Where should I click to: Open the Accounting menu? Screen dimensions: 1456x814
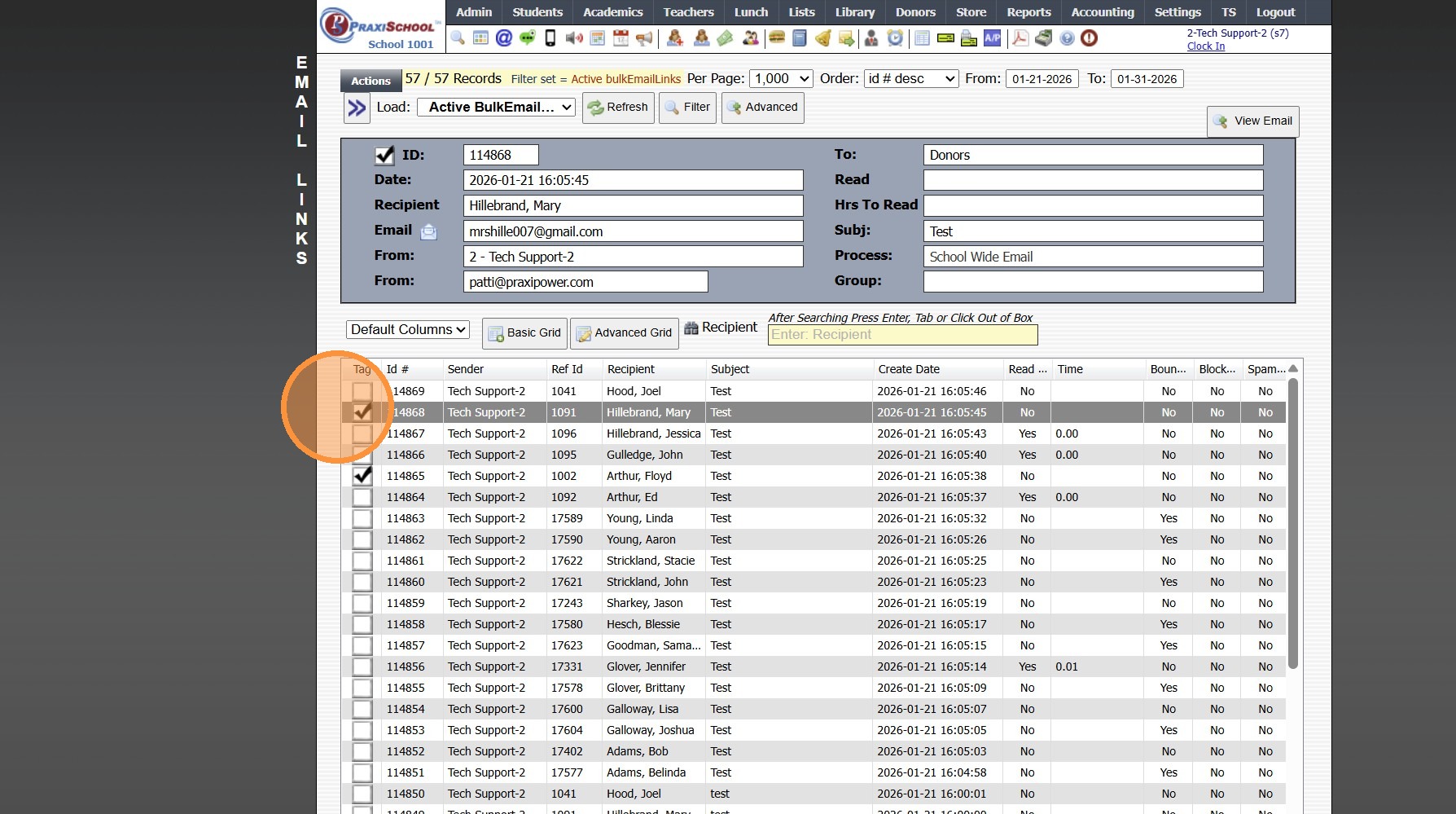[x=1102, y=12]
